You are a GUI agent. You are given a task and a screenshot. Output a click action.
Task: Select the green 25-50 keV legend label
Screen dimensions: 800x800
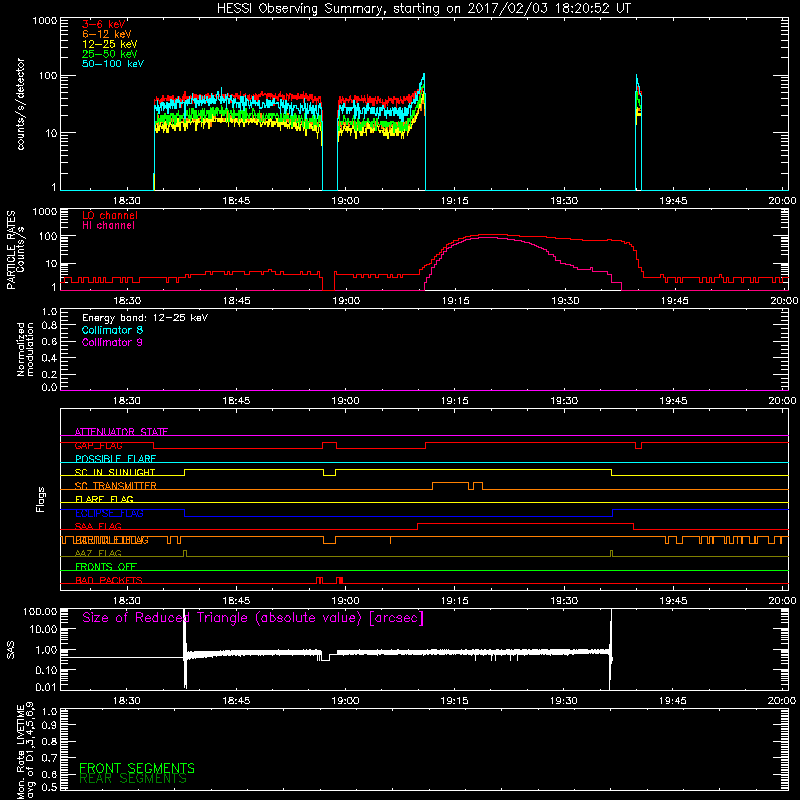point(110,54)
